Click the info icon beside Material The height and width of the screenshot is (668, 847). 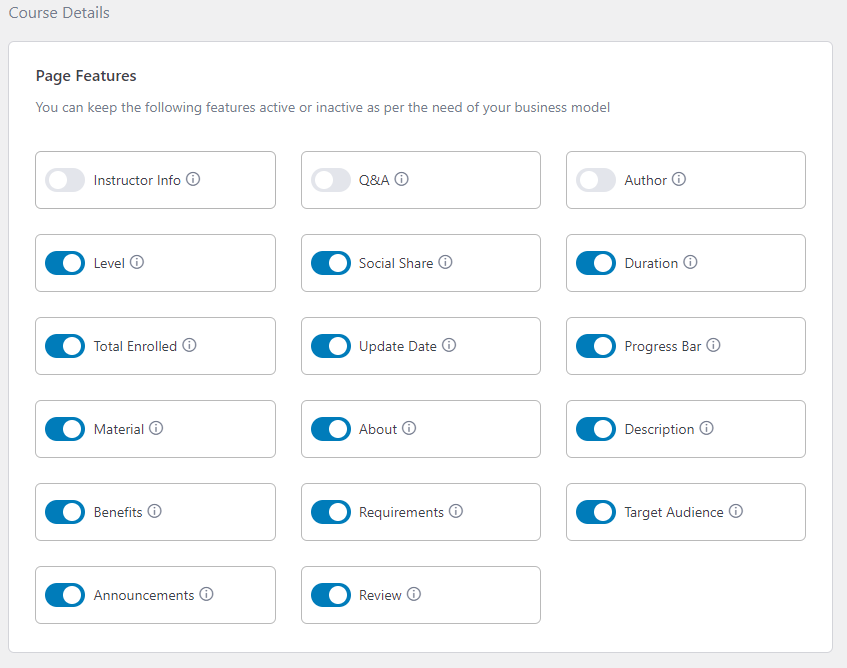pos(156,428)
